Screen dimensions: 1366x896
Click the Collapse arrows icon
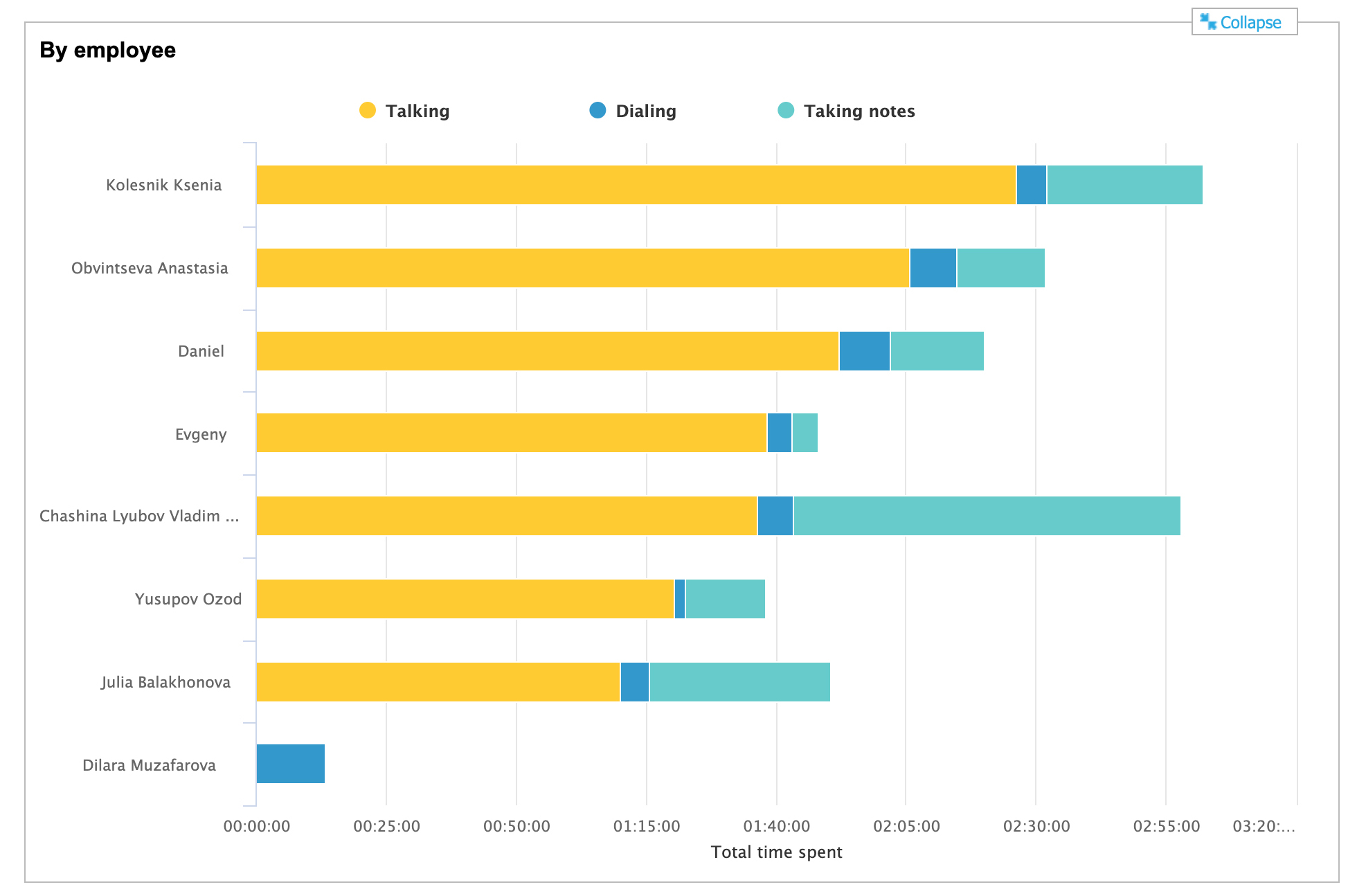[1208, 21]
